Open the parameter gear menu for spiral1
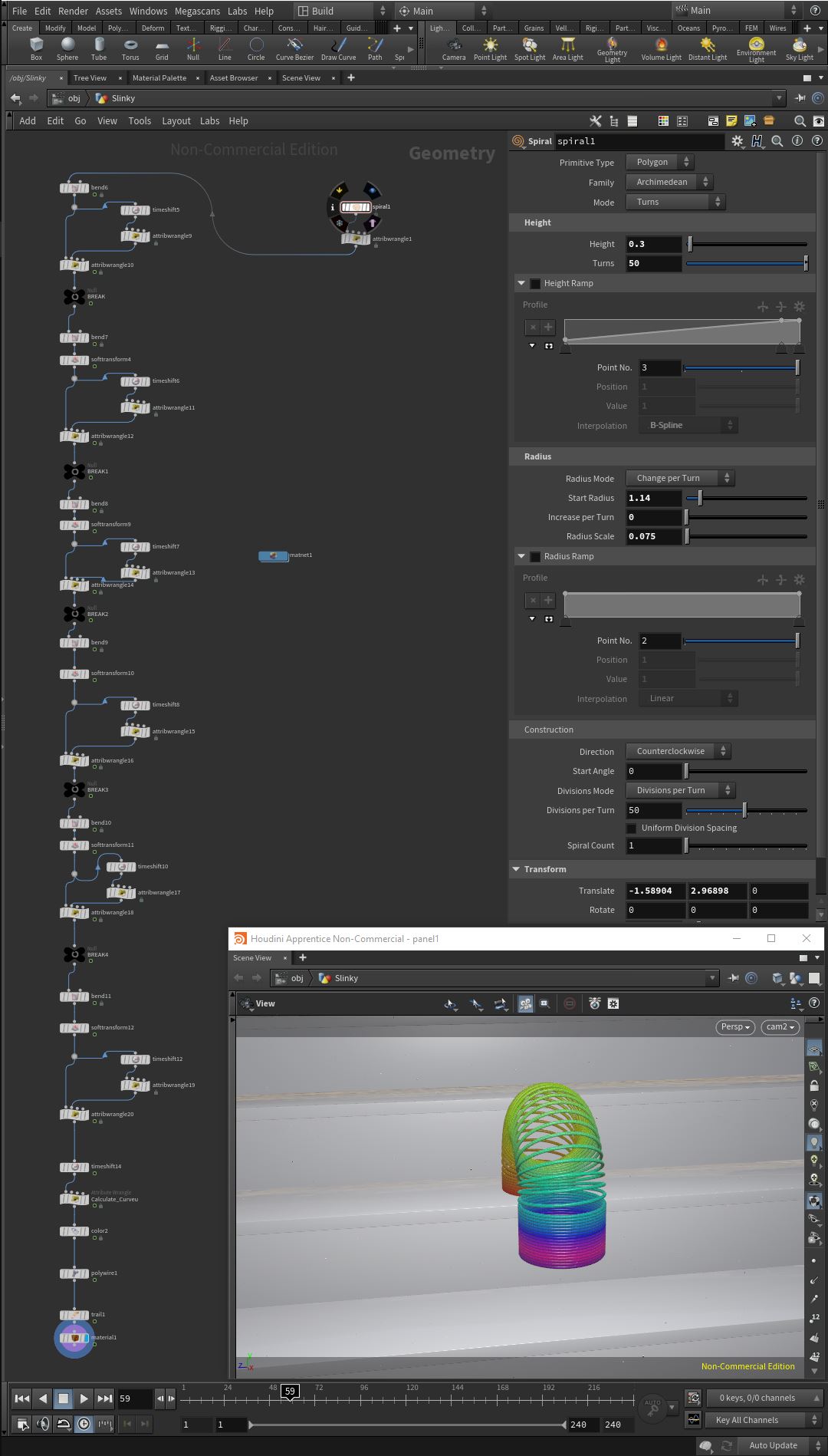Viewport: 828px width, 1456px height. (738, 141)
